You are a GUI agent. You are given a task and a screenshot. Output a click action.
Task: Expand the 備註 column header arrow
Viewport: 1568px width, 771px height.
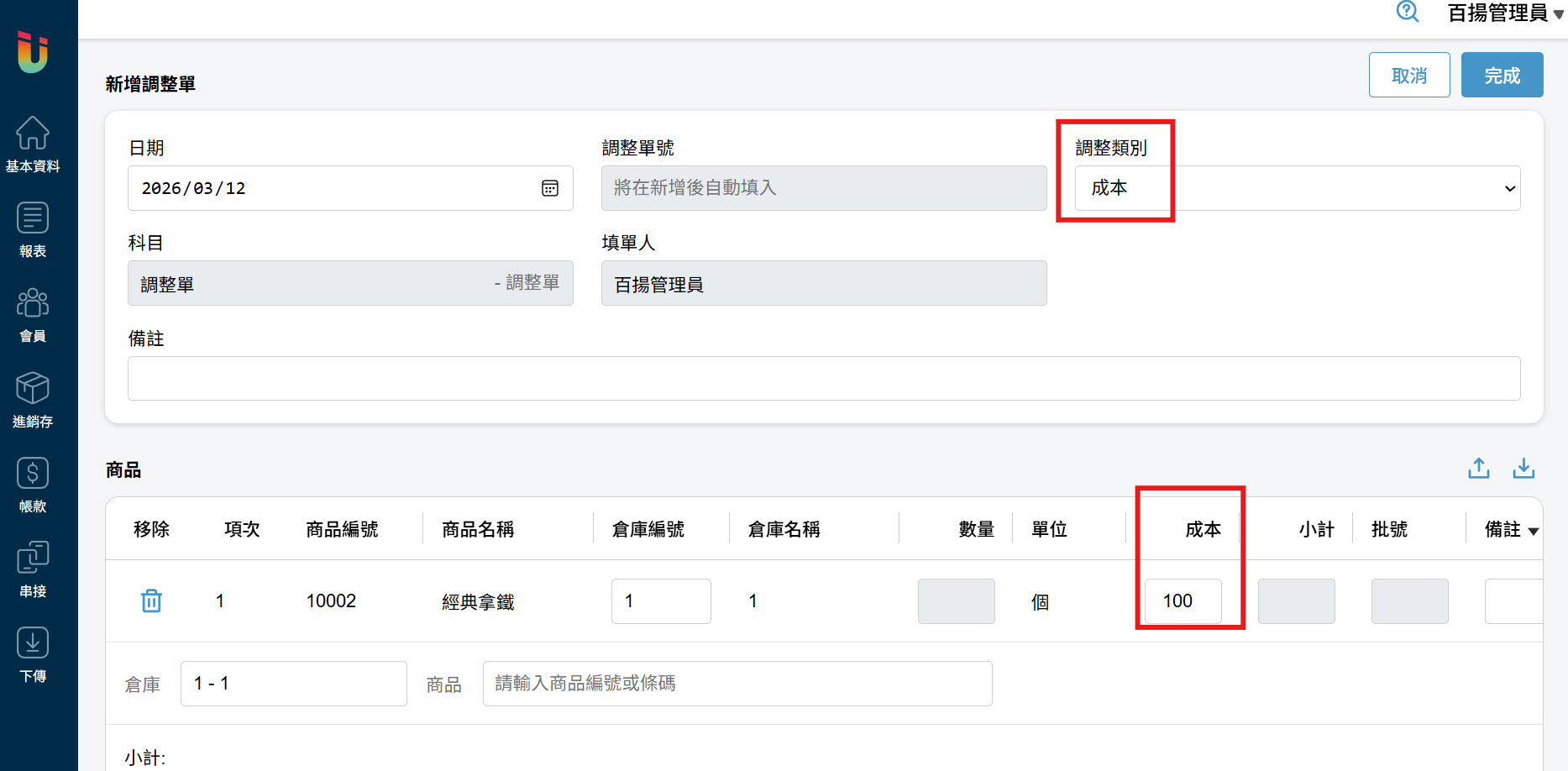tap(1534, 531)
